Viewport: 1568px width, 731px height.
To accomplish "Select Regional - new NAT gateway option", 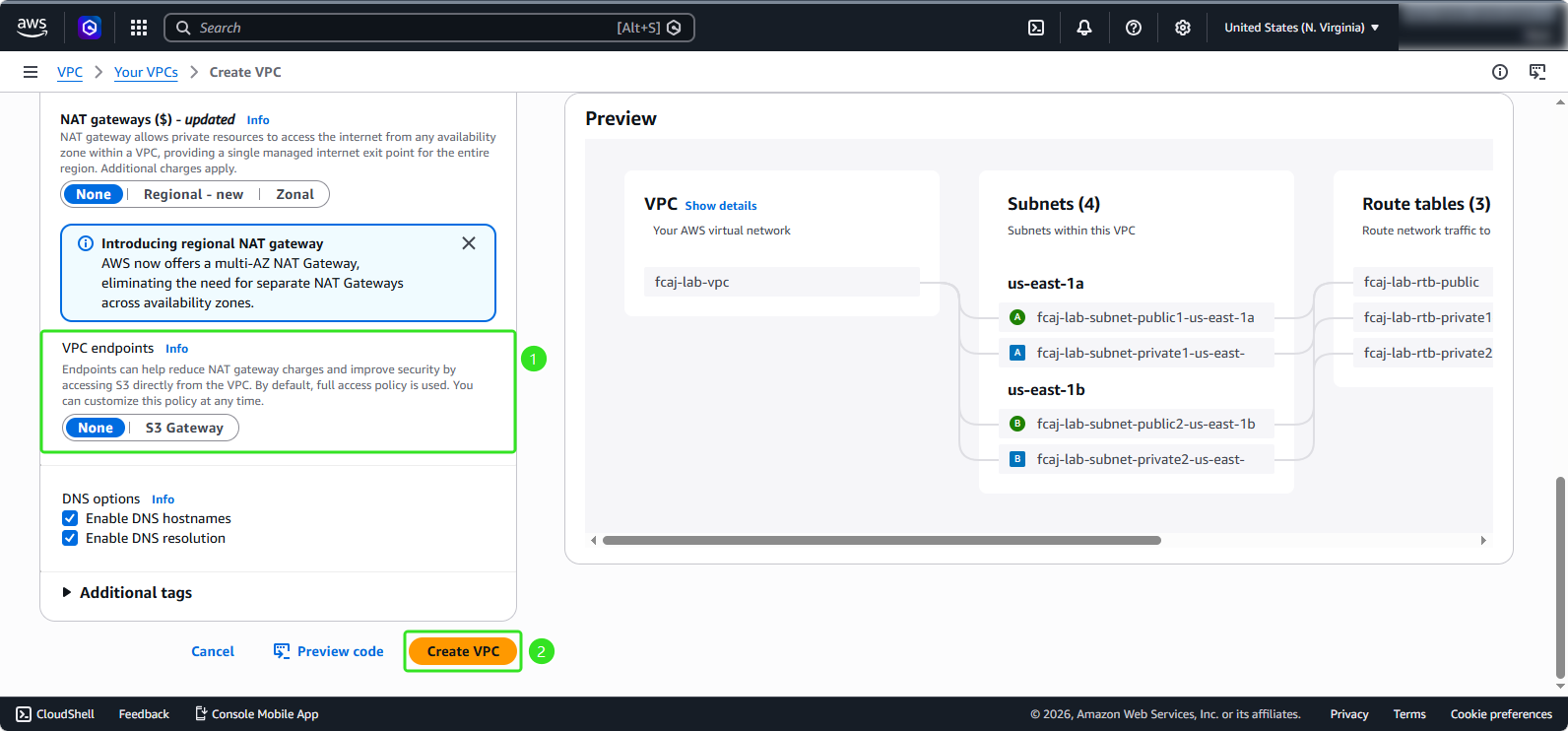I will coord(193,194).
